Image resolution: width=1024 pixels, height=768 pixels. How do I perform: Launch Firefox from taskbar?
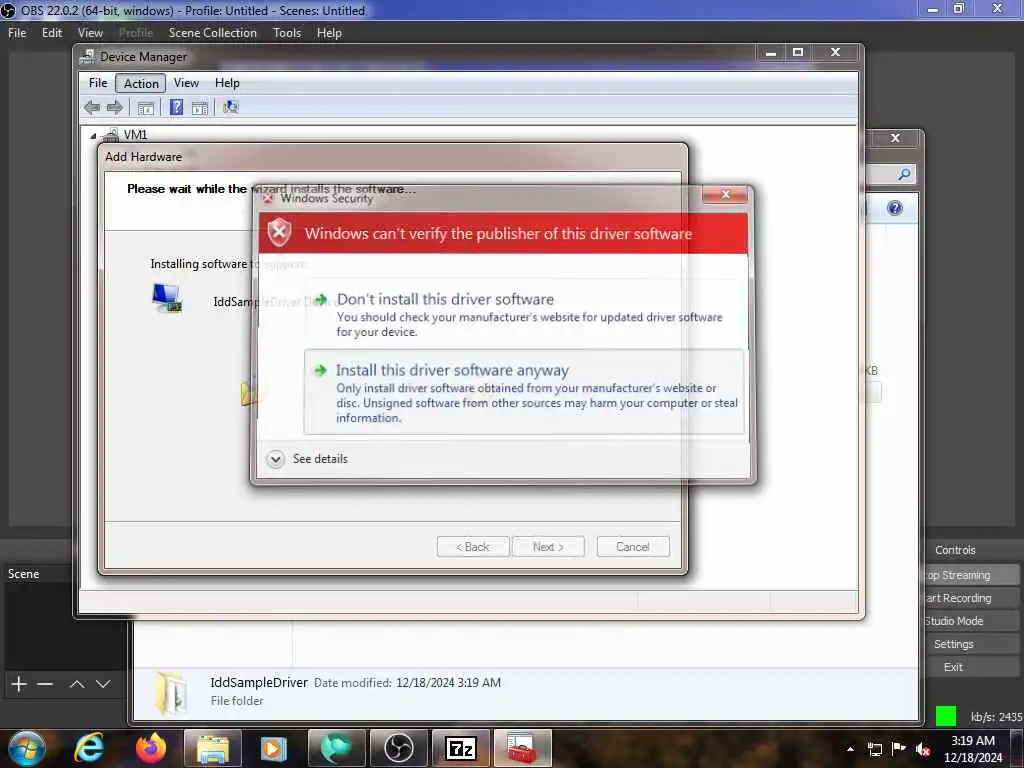tap(151, 748)
